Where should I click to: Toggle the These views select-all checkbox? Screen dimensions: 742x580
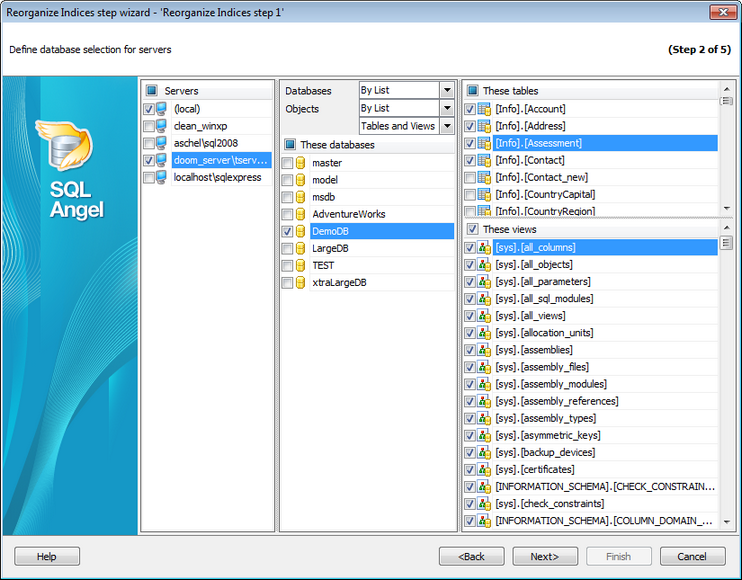pos(472,229)
